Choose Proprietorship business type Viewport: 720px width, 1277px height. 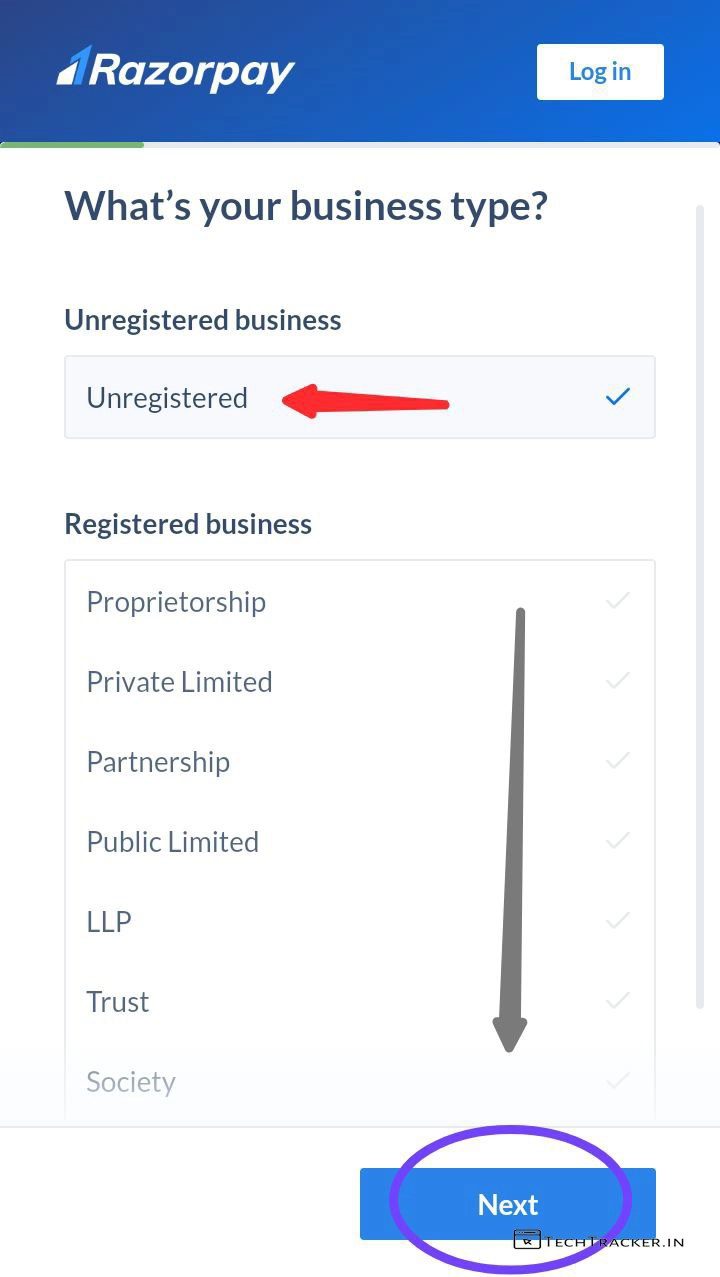pyautogui.click(x=176, y=602)
